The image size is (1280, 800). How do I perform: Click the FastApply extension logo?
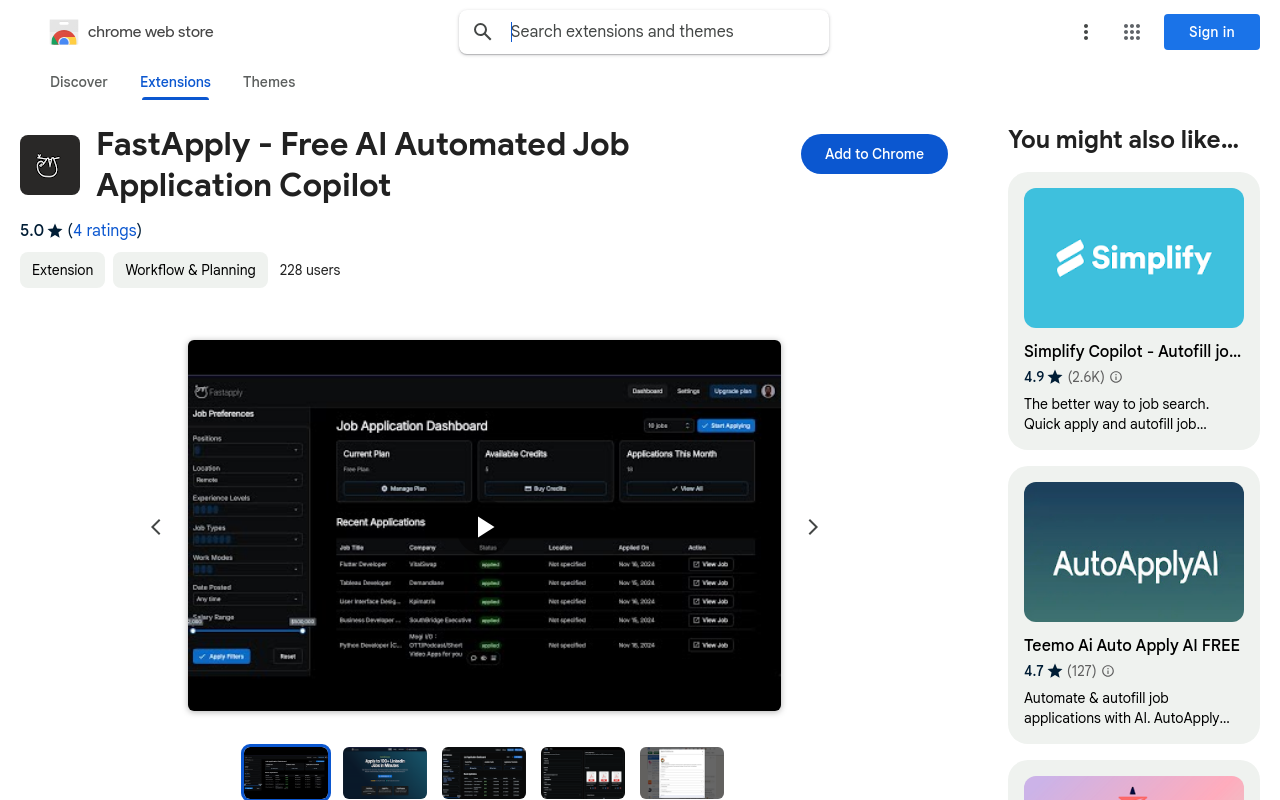50,165
